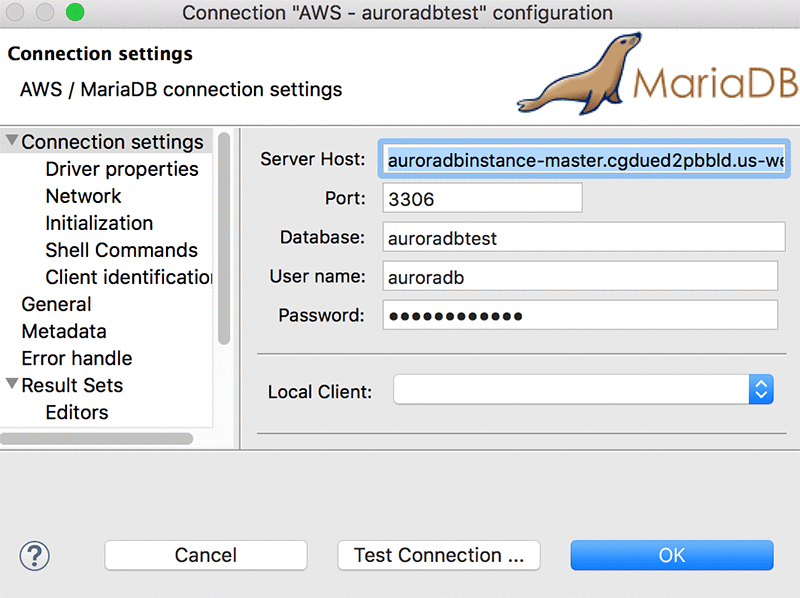Click the Password field
The width and height of the screenshot is (800, 598).
pyautogui.click(x=580, y=315)
